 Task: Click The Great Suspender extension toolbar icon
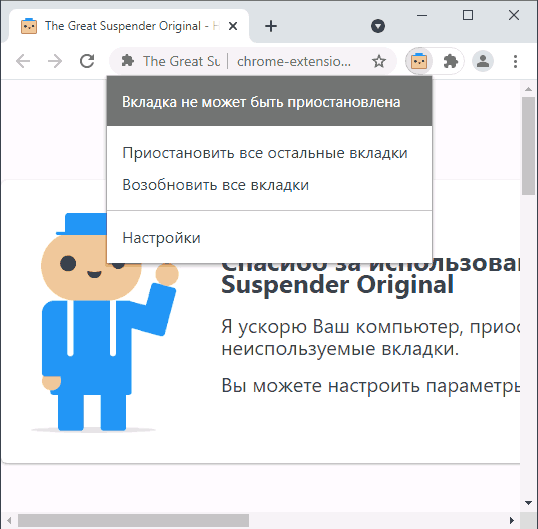point(419,61)
